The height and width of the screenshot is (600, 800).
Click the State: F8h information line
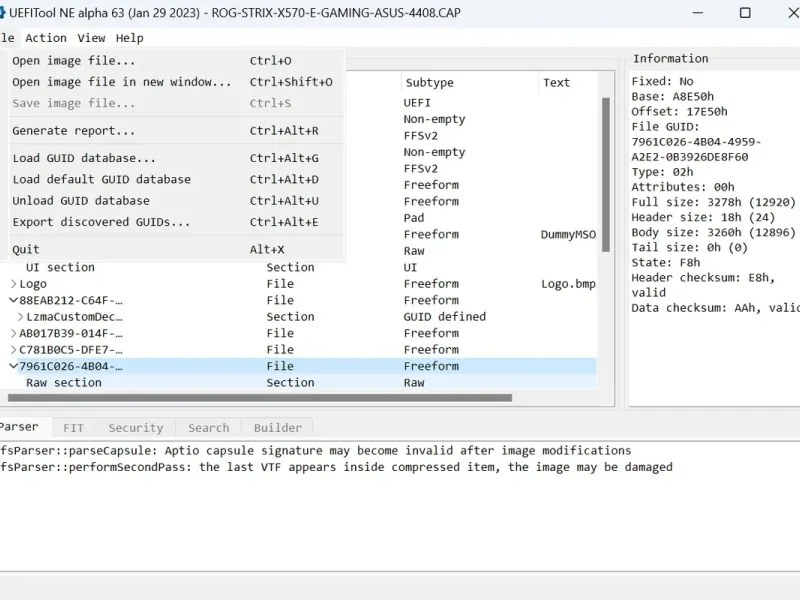pos(665,262)
